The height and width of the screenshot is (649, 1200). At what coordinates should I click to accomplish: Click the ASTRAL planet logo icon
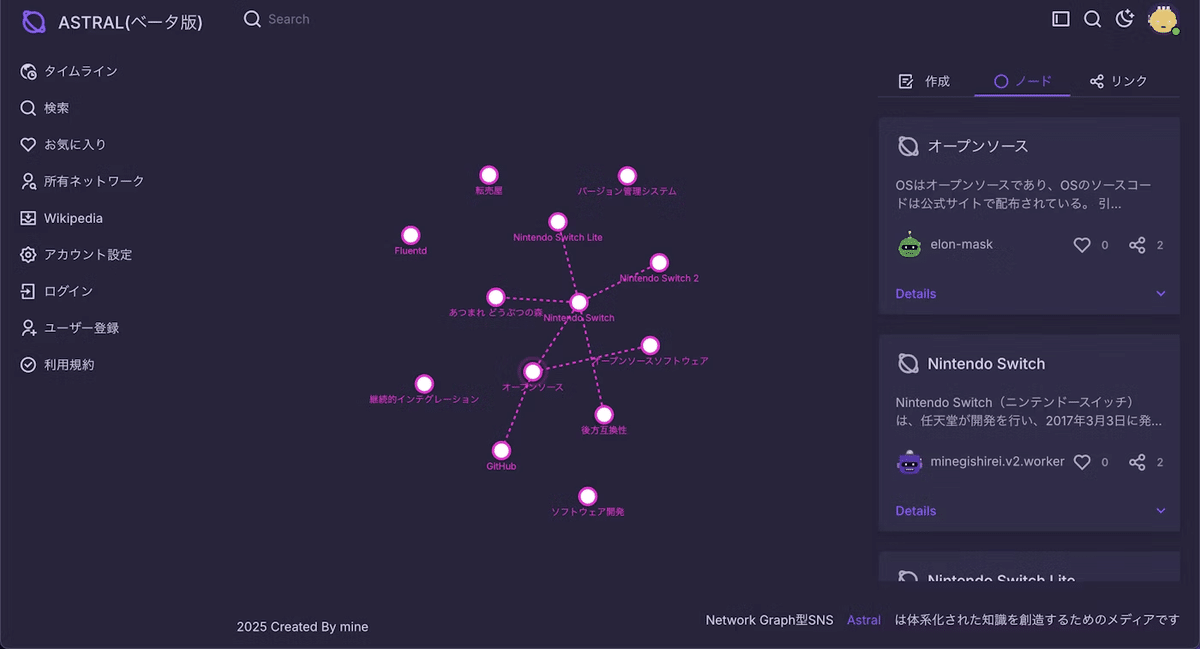click(34, 21)
